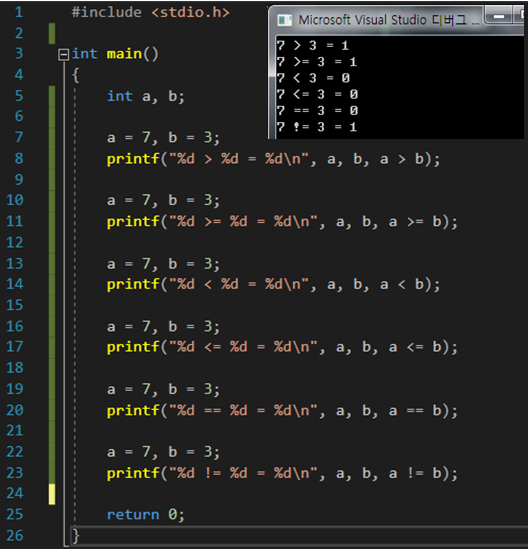Click line number 24 in the gutter
This screenshot has width=528, height=549.
point(15,493)
